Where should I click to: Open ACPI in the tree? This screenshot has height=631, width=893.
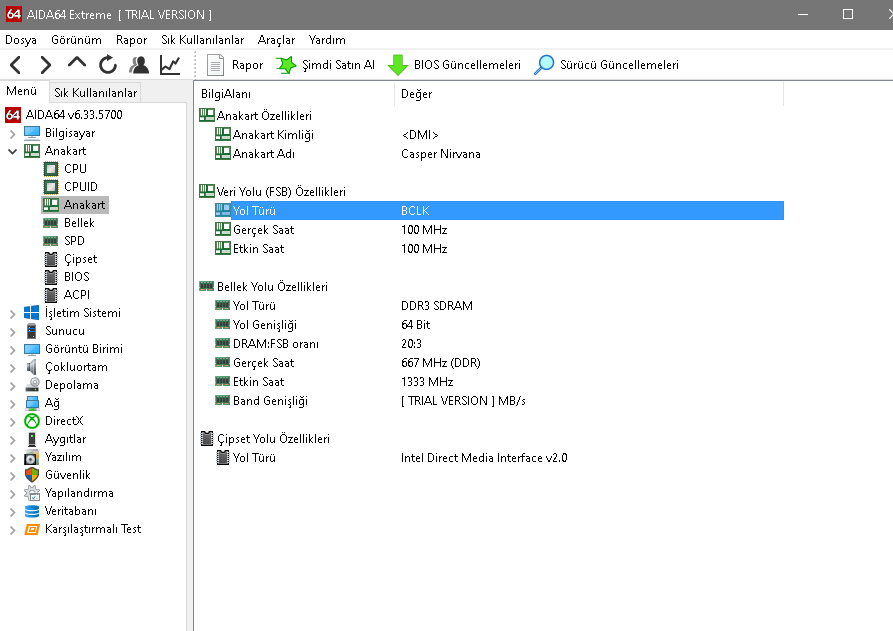point(76,295)
